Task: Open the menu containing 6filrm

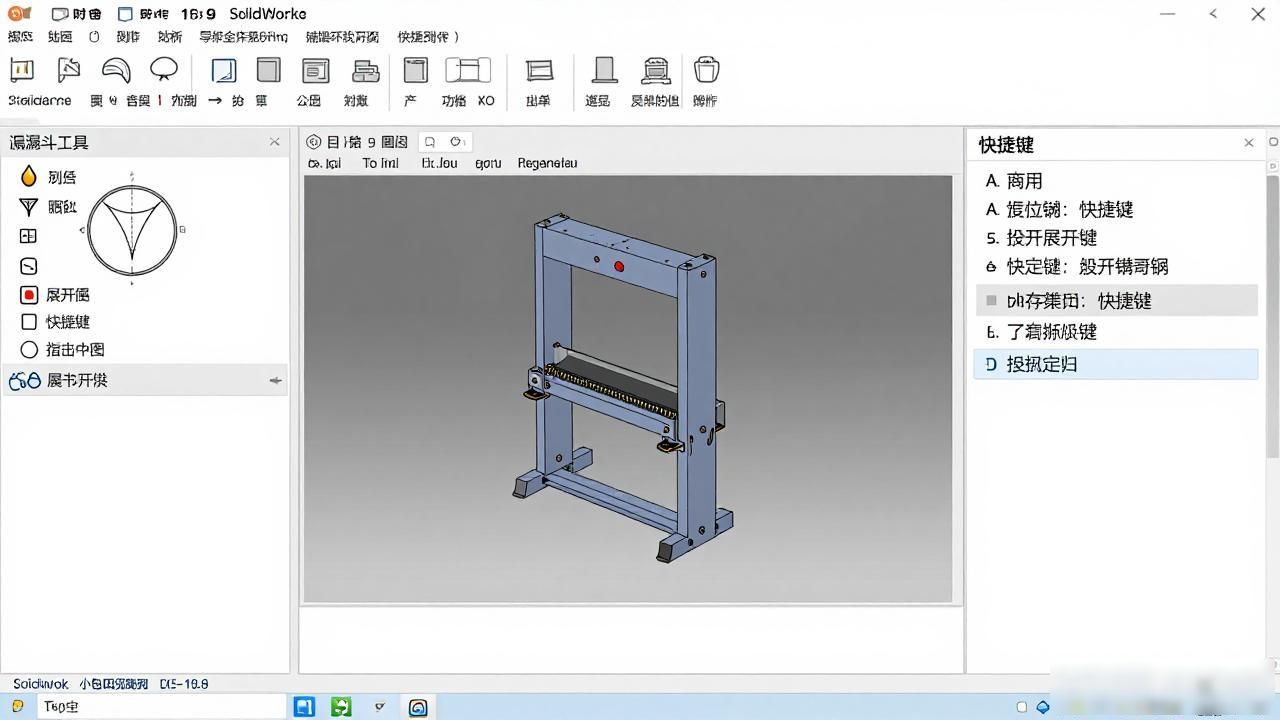Action: tap(243, 37)
